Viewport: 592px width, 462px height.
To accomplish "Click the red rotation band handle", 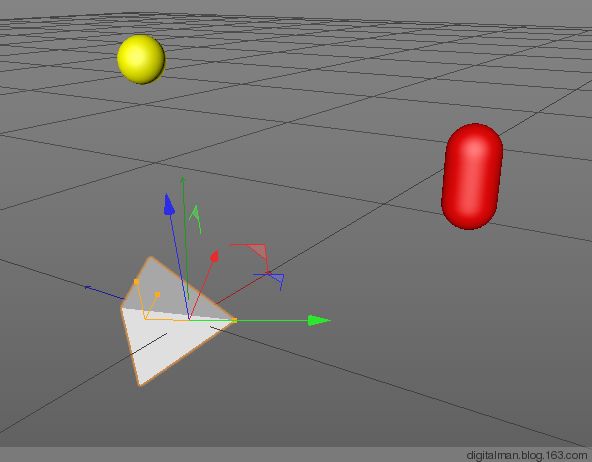I will 257,252.
